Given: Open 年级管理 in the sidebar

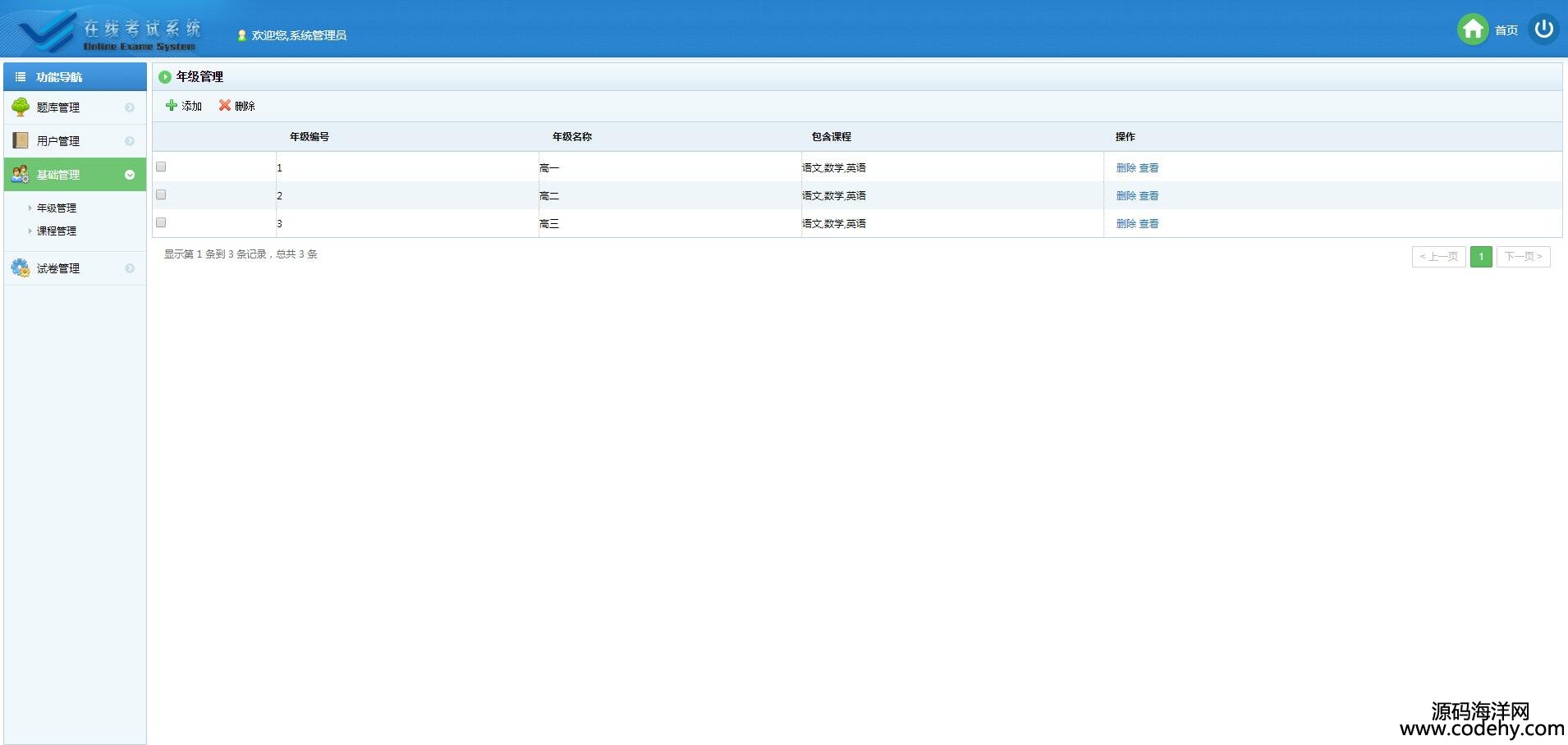Looking at the screenshot, I should [57, 208].
